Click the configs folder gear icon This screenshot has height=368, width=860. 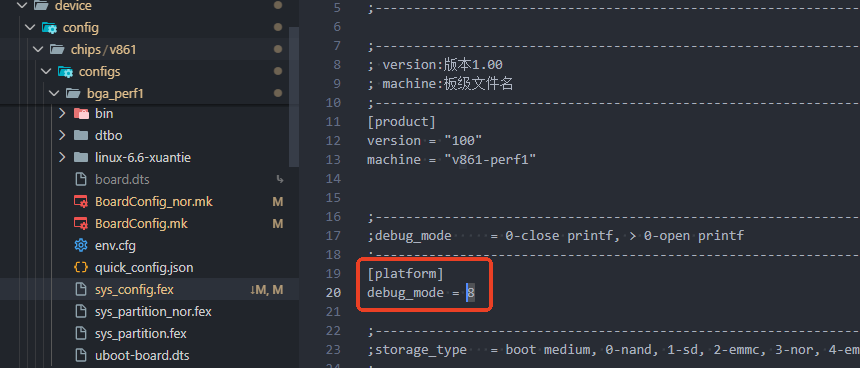tap(65, 72)
